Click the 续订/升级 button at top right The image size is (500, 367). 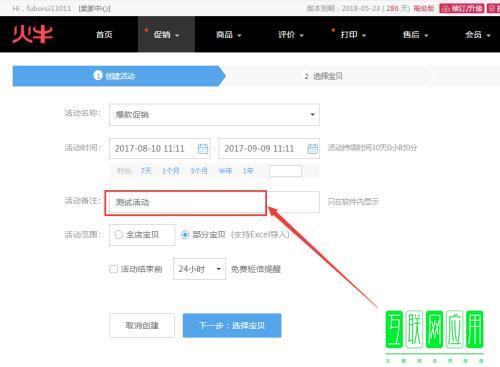pos(462,8)
